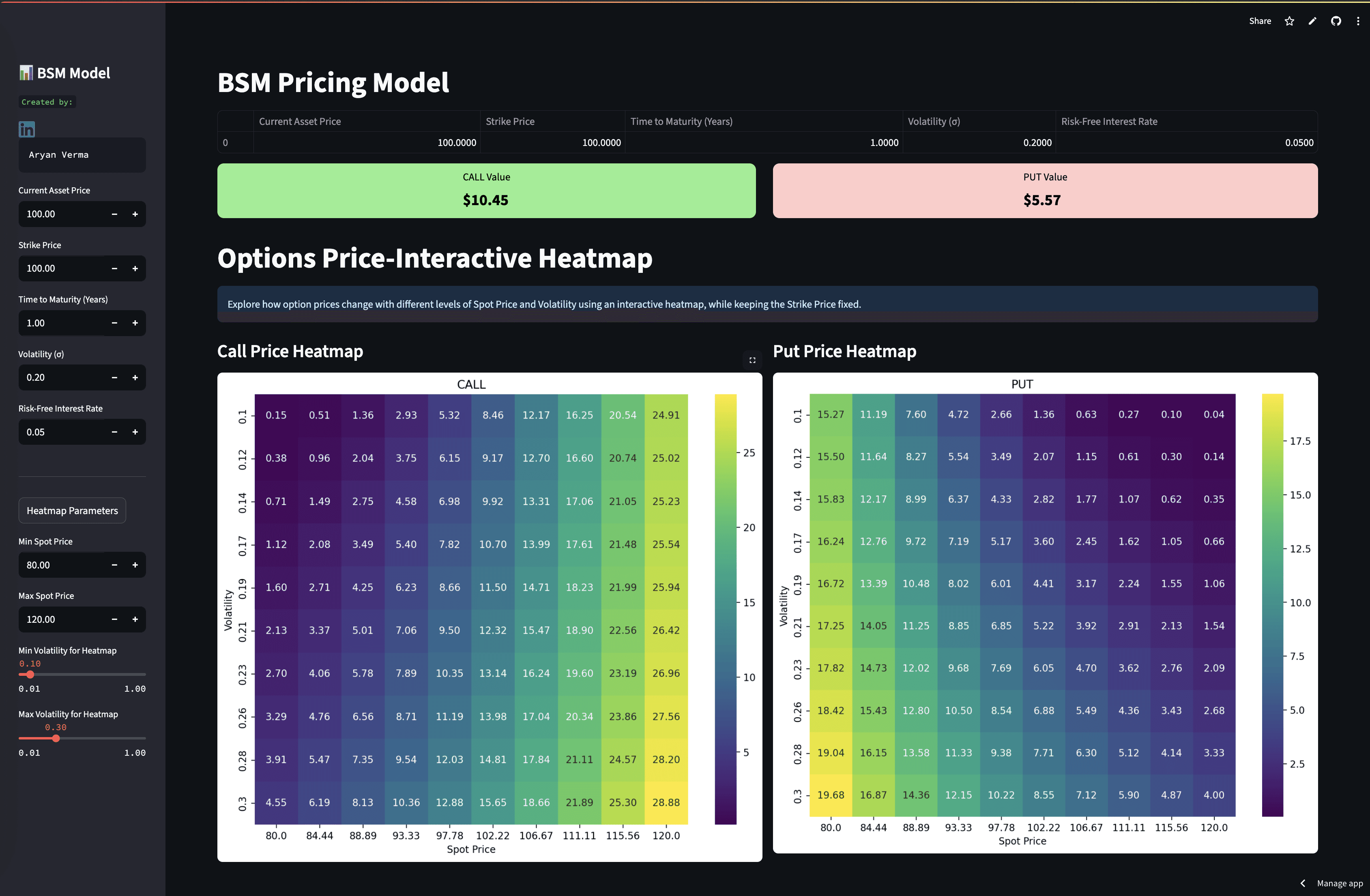The image size is (1370, 896).
Task: Open the three-dot options menu
Action: 1359,21
